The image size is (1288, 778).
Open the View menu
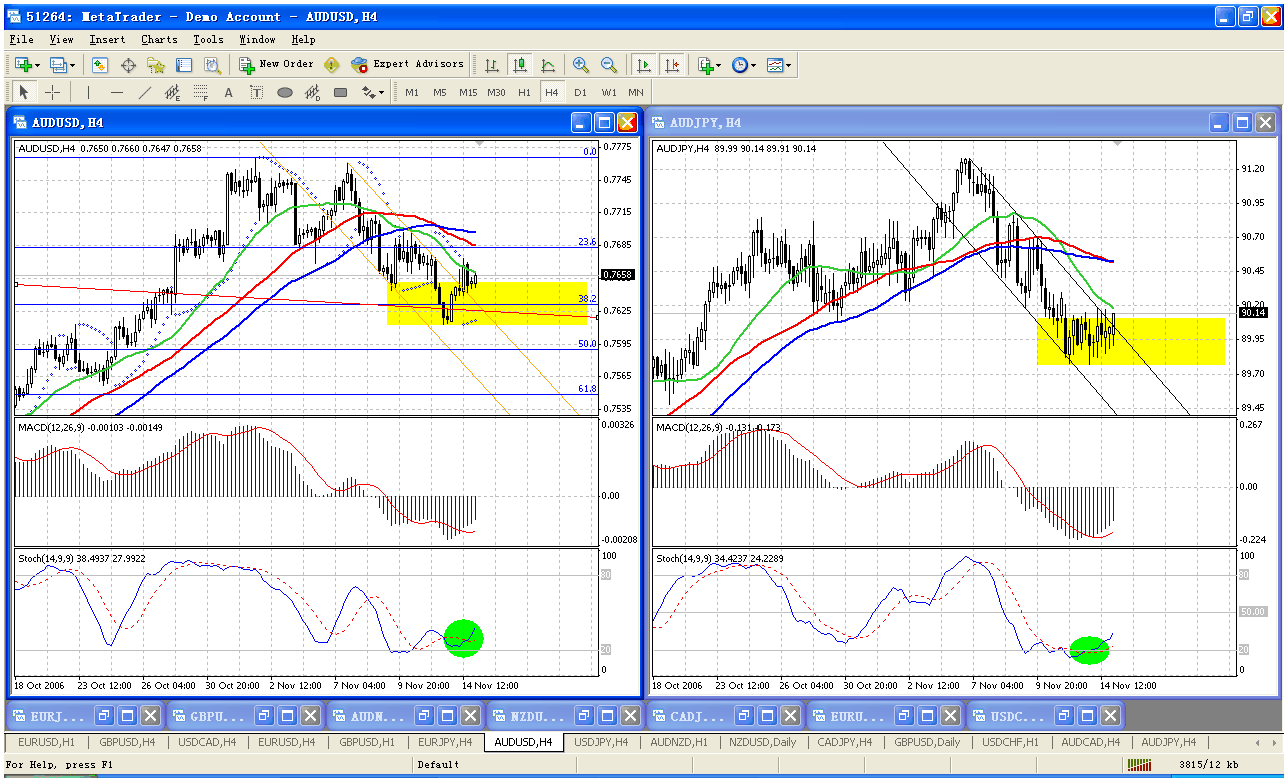coord(61,40)
